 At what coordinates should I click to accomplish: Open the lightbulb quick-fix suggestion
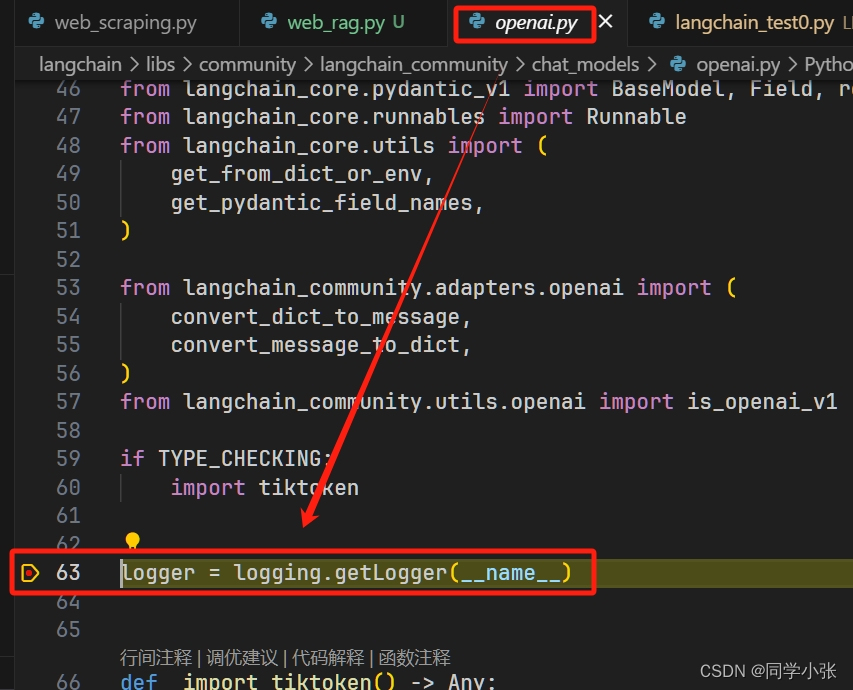[x=133, y=541]
